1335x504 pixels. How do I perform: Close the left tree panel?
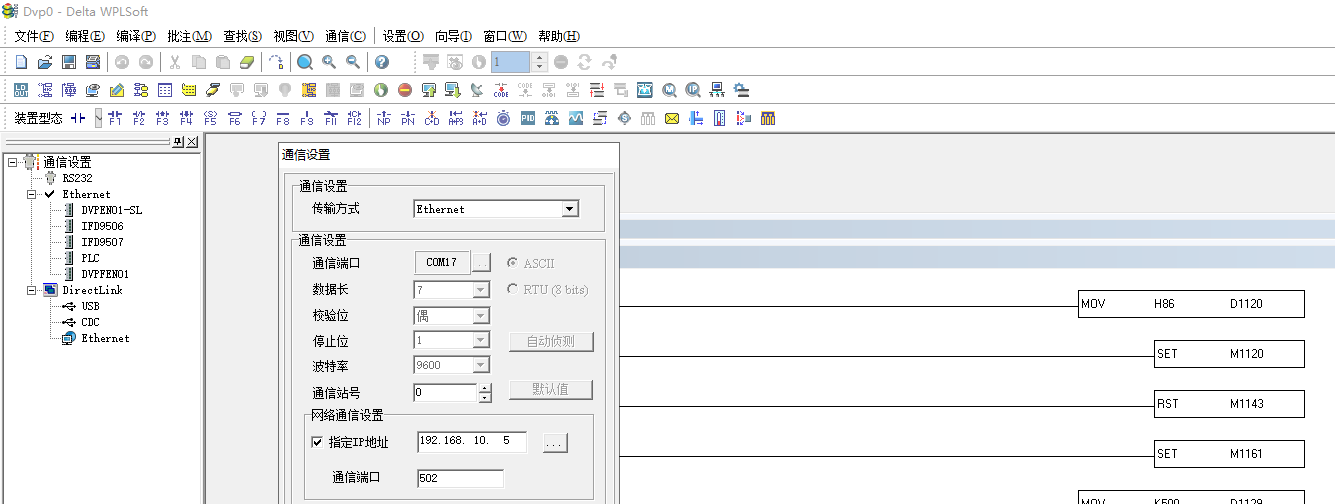[192, 142]
